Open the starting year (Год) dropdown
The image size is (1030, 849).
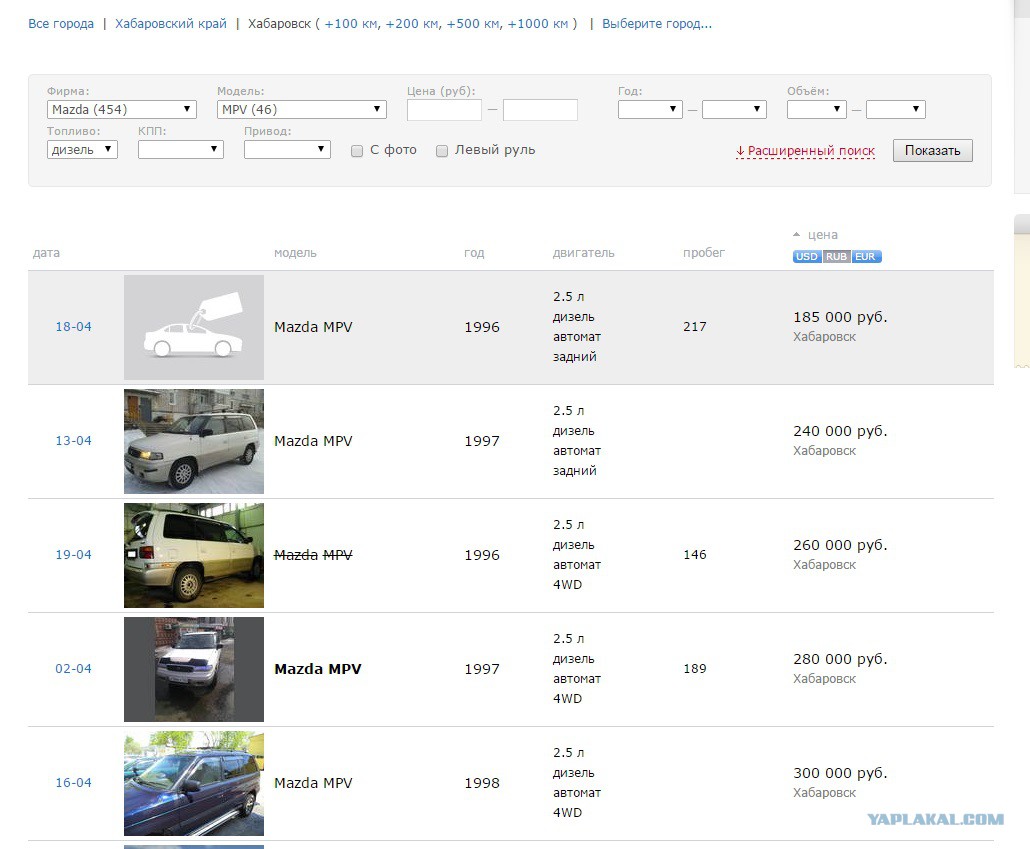click(650, 109)
